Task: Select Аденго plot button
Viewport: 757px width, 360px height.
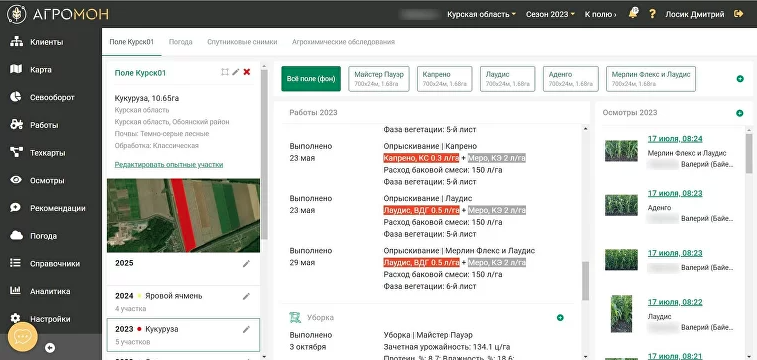Action: 571,79
